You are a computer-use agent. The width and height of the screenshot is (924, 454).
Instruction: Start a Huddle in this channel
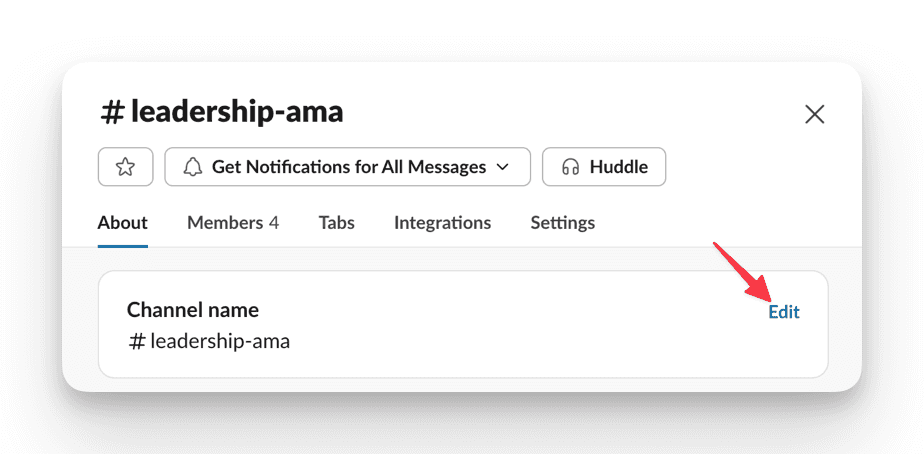pos(604,167)
